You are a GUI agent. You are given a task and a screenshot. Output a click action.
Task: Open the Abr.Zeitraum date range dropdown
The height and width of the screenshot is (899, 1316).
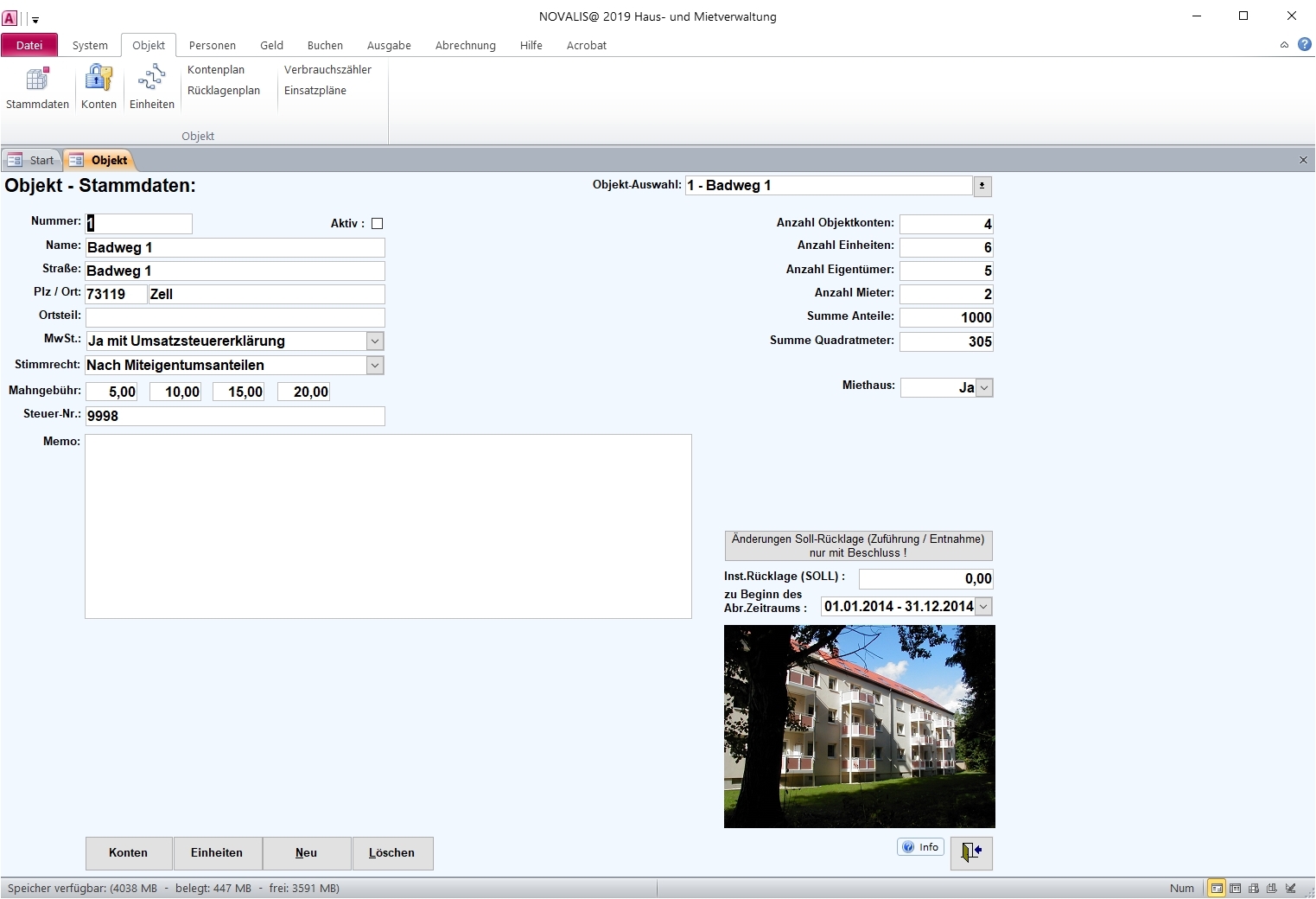(x=984, y=606)
